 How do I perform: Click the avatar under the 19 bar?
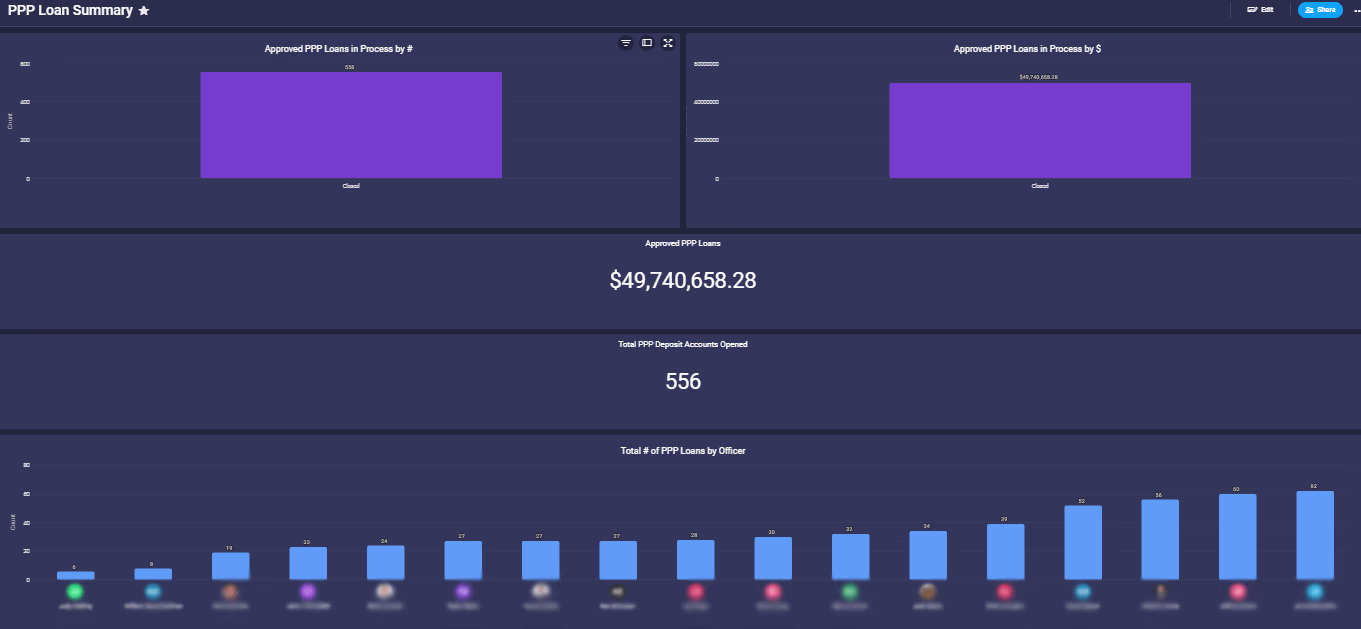pyautogui.click(x=230, y=591)
